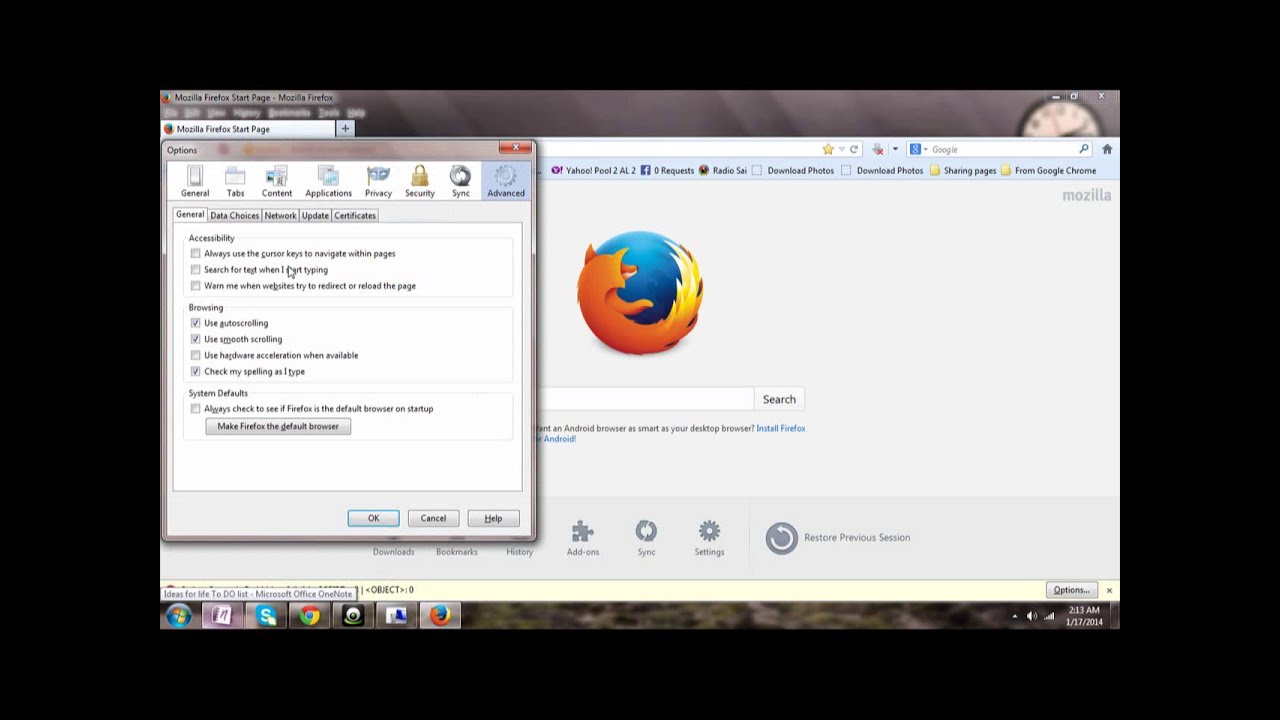This screenshot has height=720, width=1280.
Task: Click the search magnifier in the Google box
Action: [1084, 149]
